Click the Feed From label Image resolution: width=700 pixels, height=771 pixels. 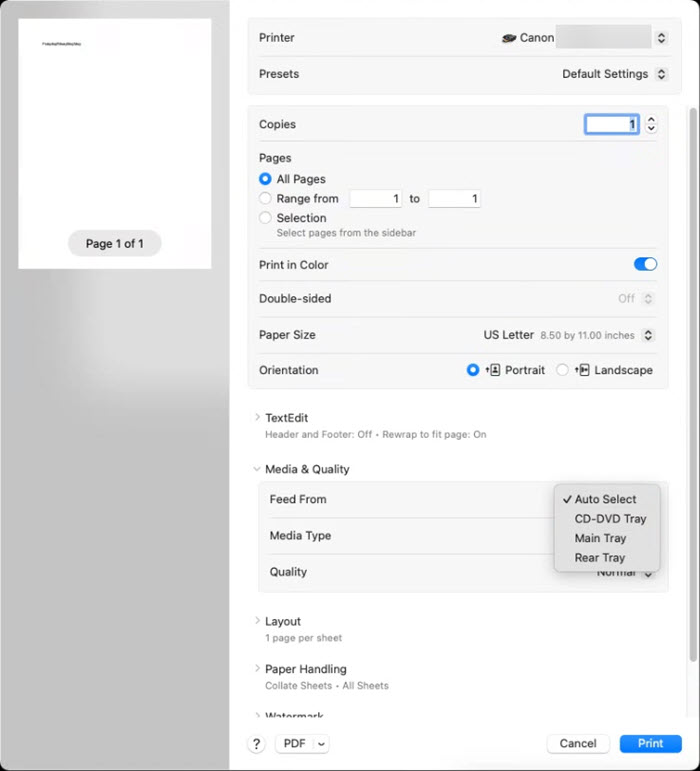(298, 499)
